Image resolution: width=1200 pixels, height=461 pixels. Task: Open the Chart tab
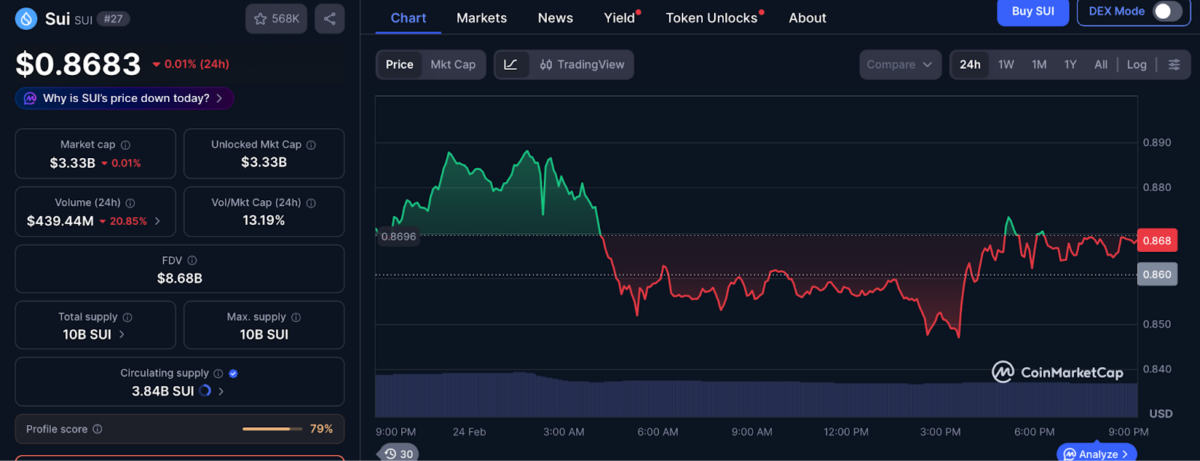pos(408,18)
